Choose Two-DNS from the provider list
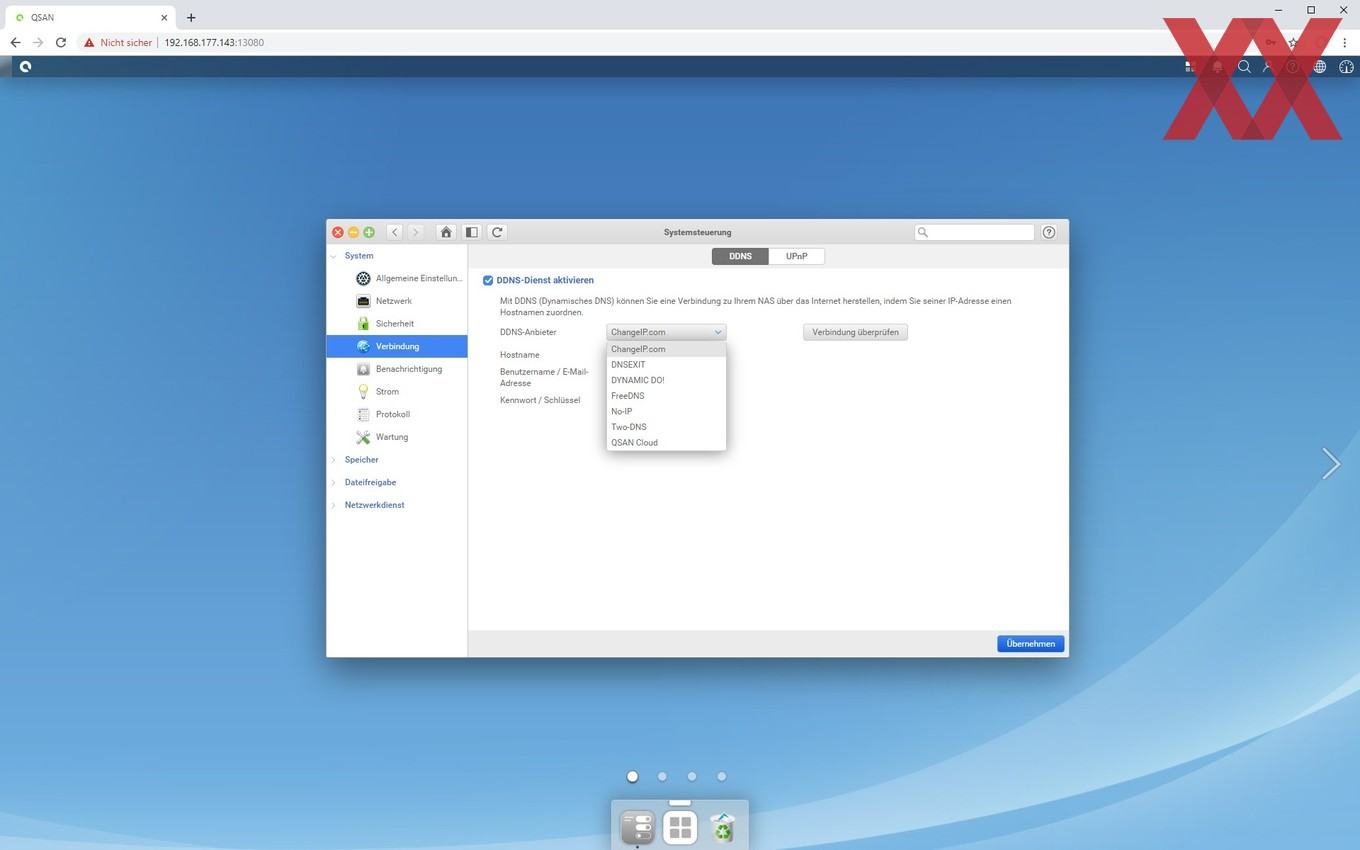The height and width of the screenshot is (850, 1360). pyautogui.click(x=666, y=427)
